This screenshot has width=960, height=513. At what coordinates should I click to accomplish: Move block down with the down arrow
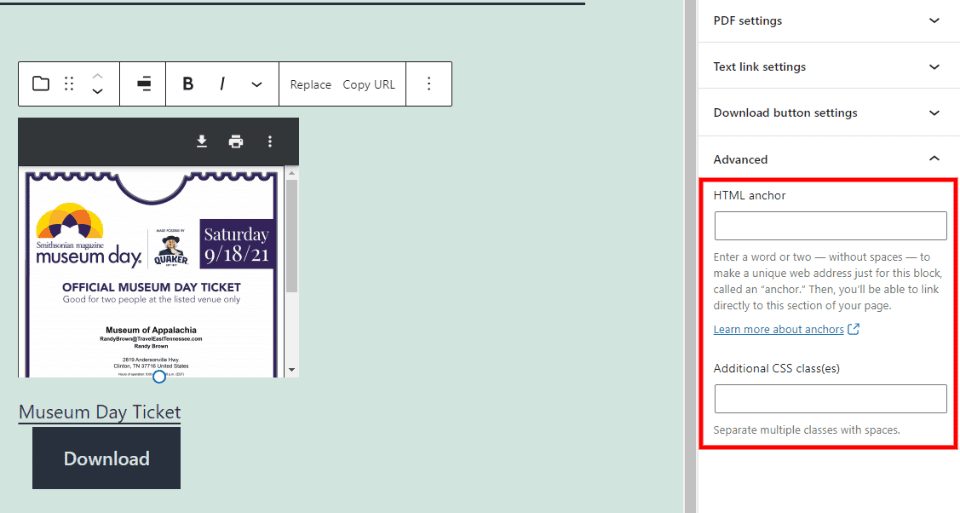click(97, 91)
